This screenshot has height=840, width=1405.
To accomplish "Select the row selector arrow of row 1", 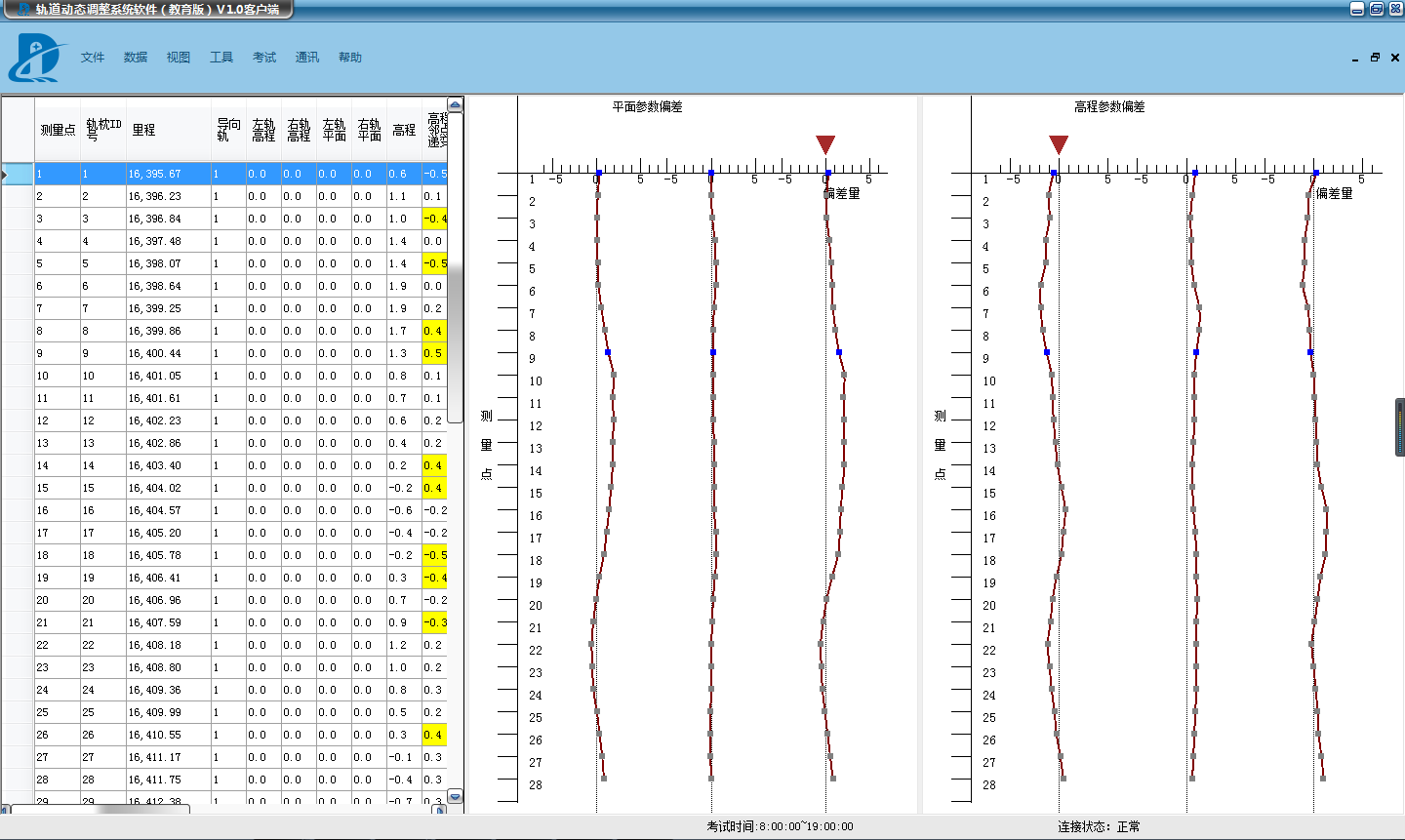I will tap(18, 174).
